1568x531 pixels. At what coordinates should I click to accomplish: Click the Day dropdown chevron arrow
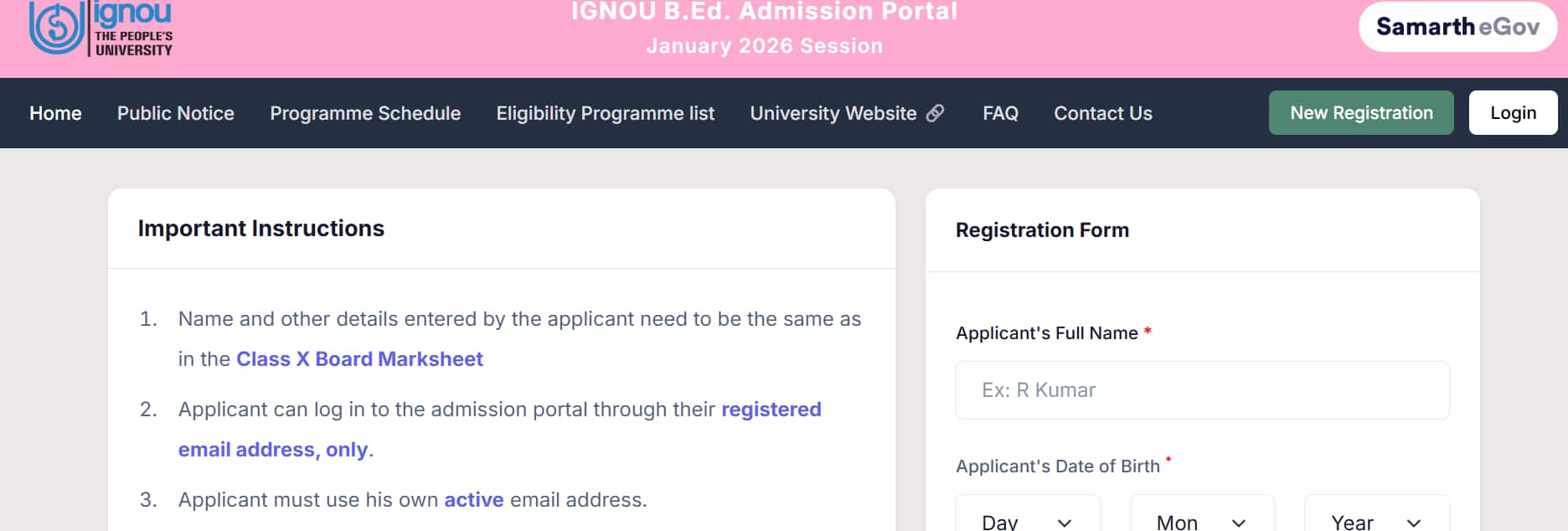click(1065, 523)
